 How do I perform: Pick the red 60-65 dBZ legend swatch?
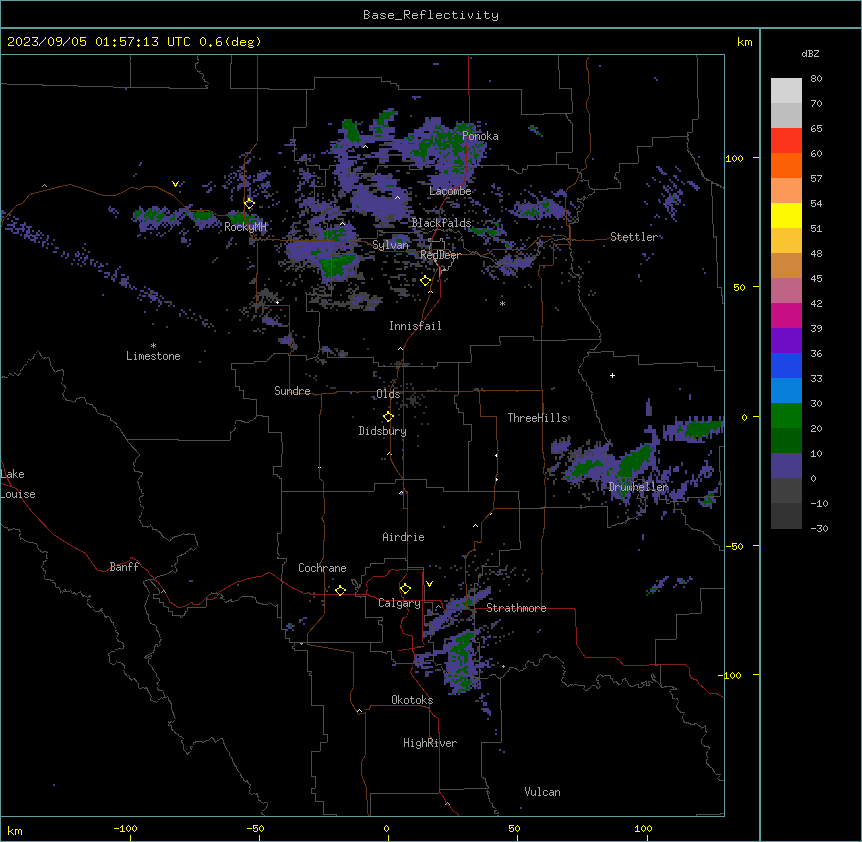(x=786, y=141)
